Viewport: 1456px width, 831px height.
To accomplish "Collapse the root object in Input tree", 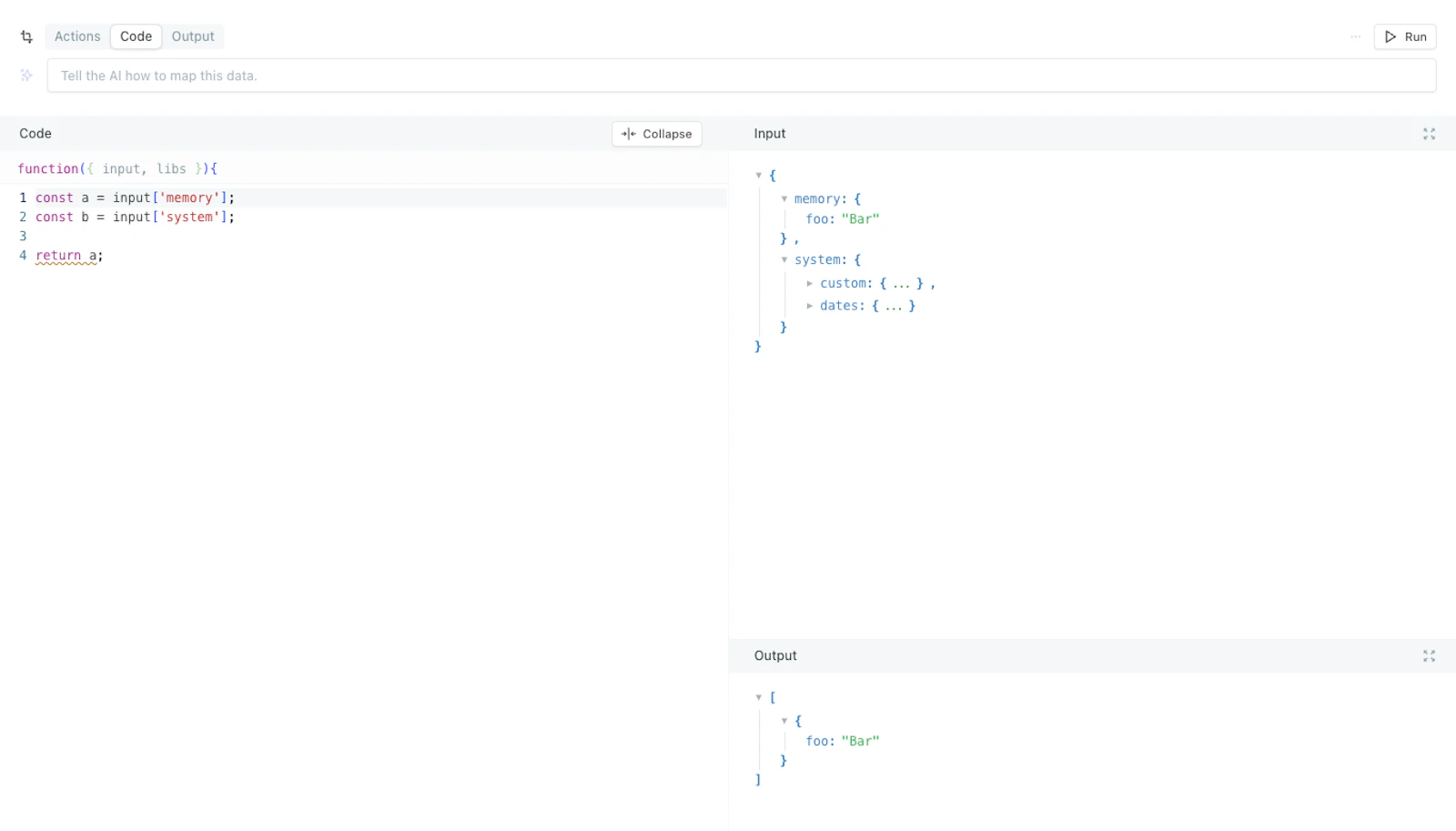I will point(759,176).
